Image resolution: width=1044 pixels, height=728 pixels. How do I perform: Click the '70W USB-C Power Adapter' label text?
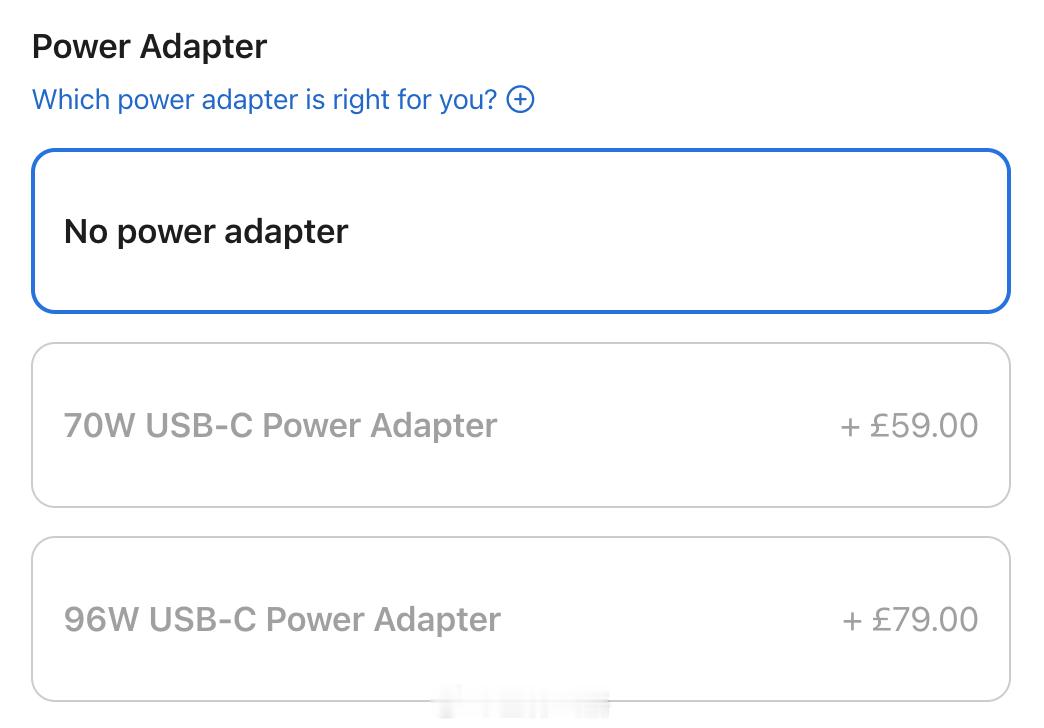[280, 426]
